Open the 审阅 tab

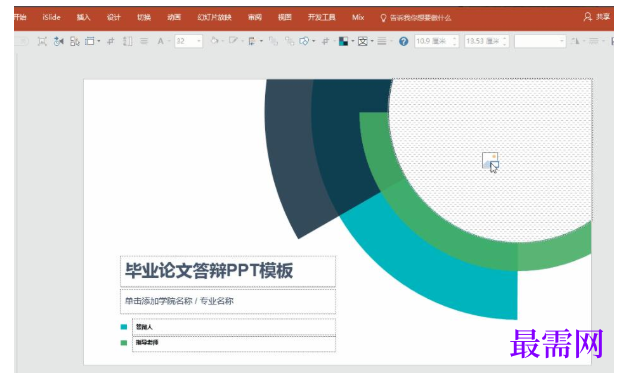(255, 17)
